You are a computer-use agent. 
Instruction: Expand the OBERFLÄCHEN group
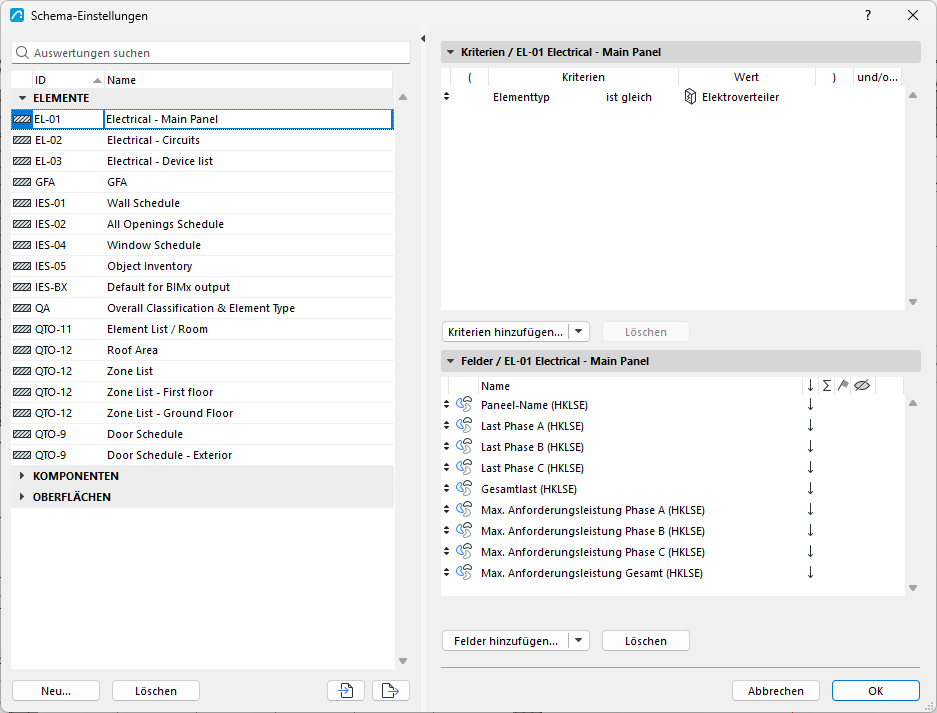click(22, 497)
